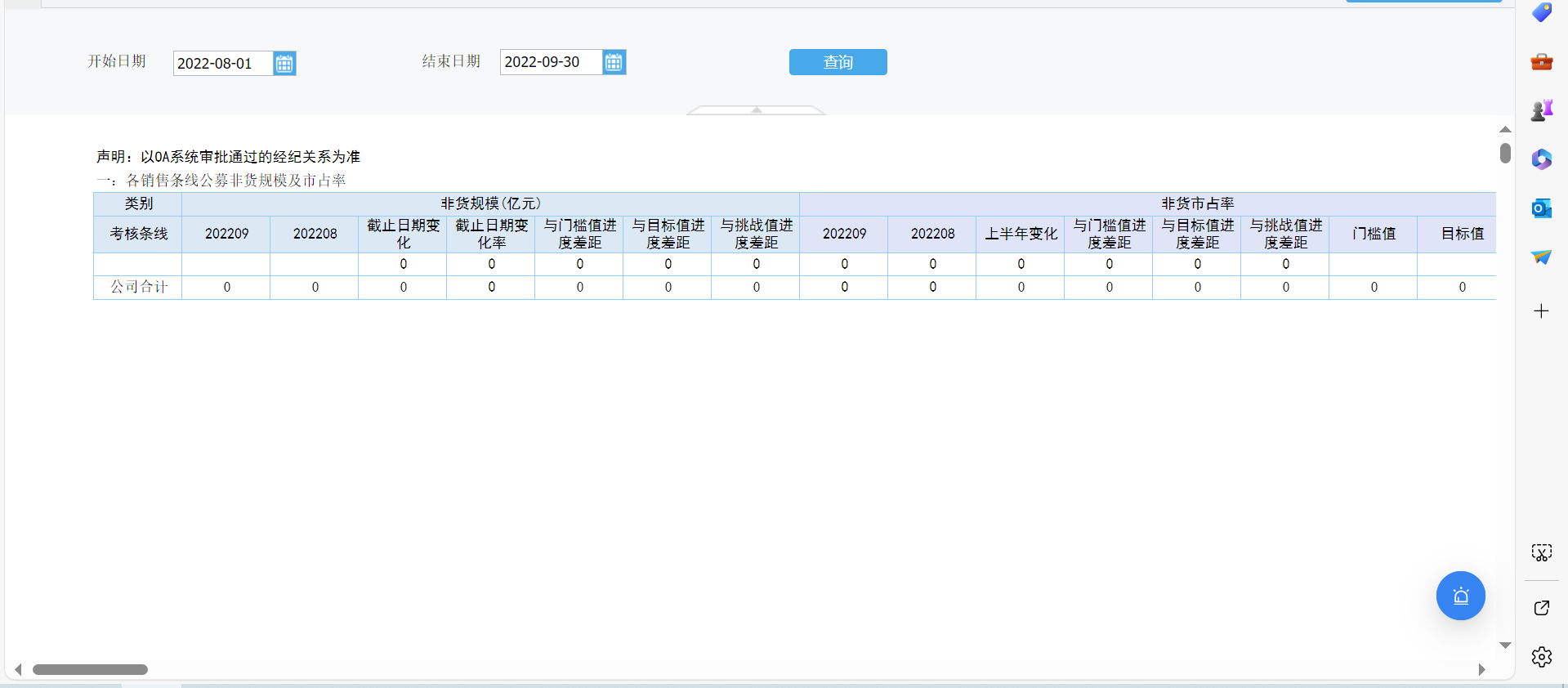Select the 非货规模(亿元) header cell
The width and height of the screenshot is (1568, 688).
(x=490, y=203)
